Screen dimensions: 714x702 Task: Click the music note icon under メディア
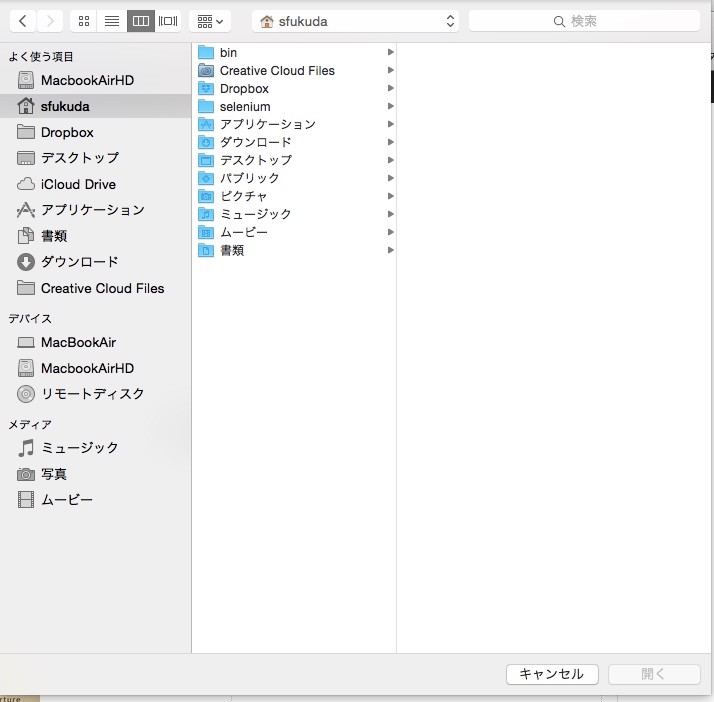(26, 448)
